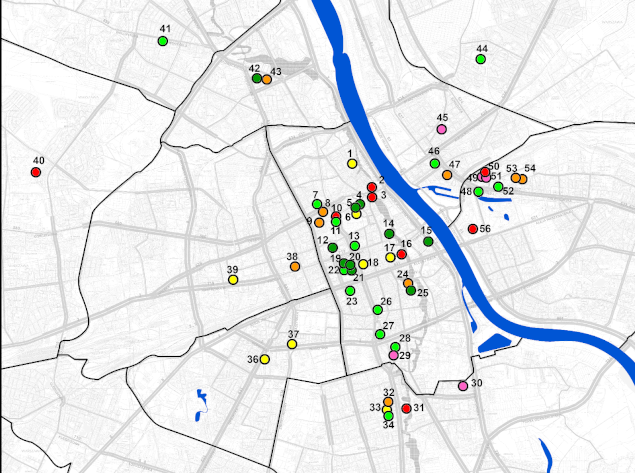The width and height of the screenshot is (635, 473).
Task: Select the dark green marker labeled 14
Action: [389, 234]
